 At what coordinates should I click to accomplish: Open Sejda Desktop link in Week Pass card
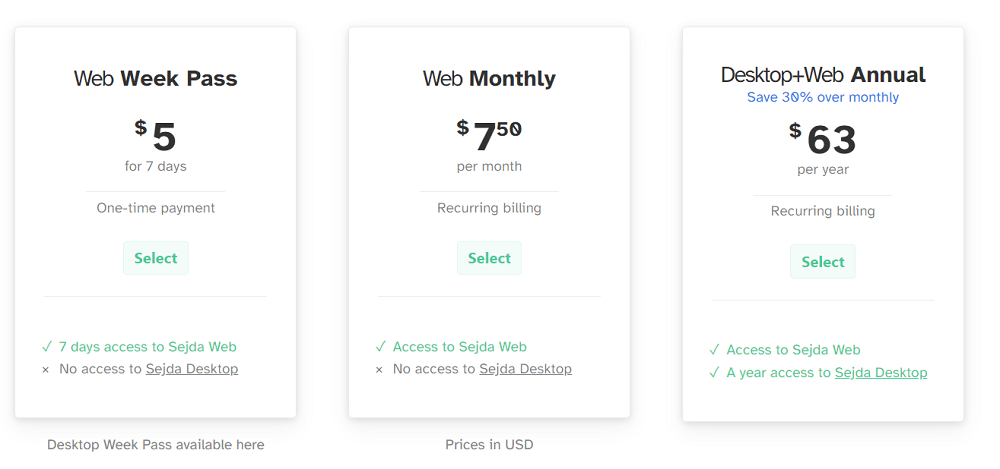coord(192,369)
